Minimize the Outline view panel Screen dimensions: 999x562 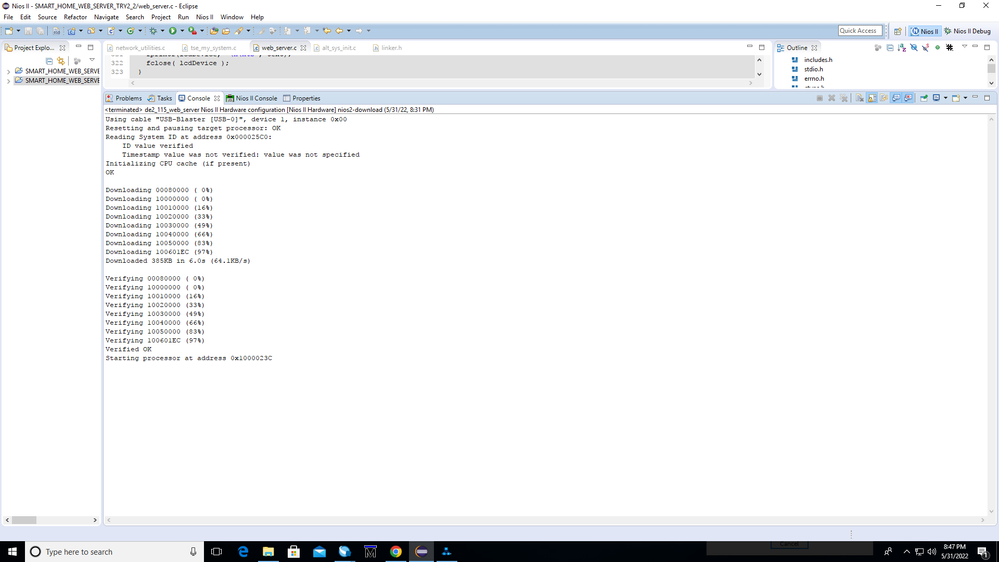[x=975, y=46]
